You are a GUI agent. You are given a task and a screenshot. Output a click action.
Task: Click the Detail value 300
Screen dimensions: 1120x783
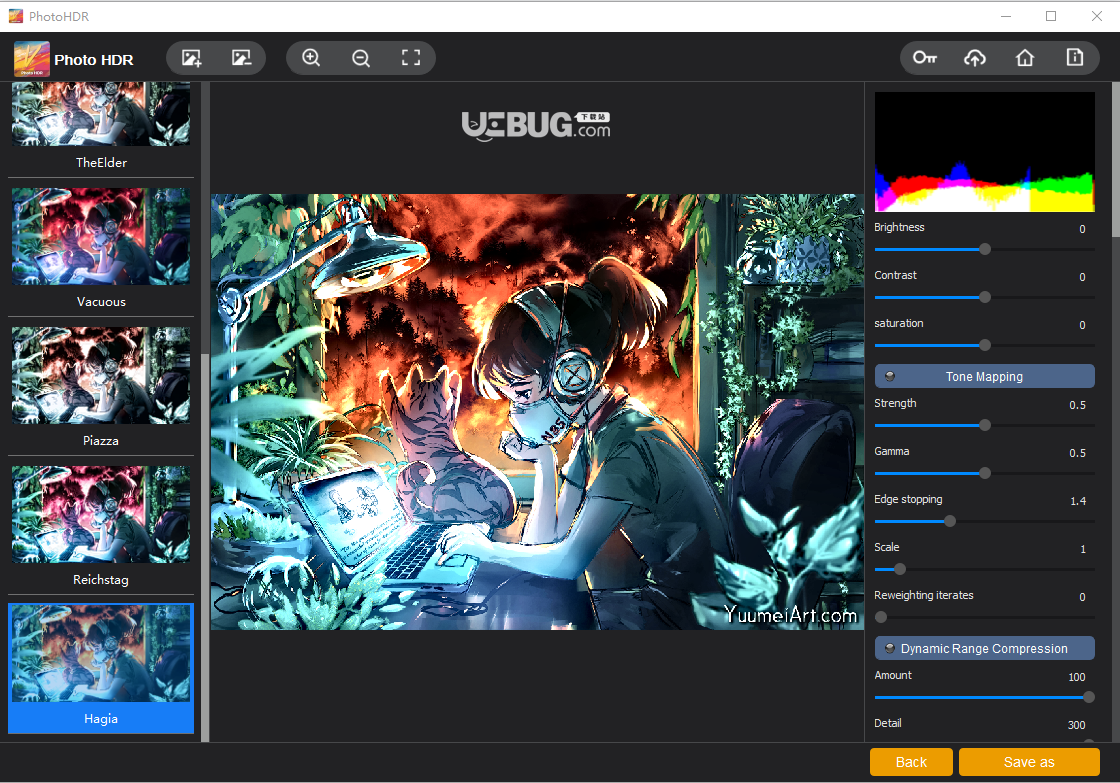tap(1076, 724)
